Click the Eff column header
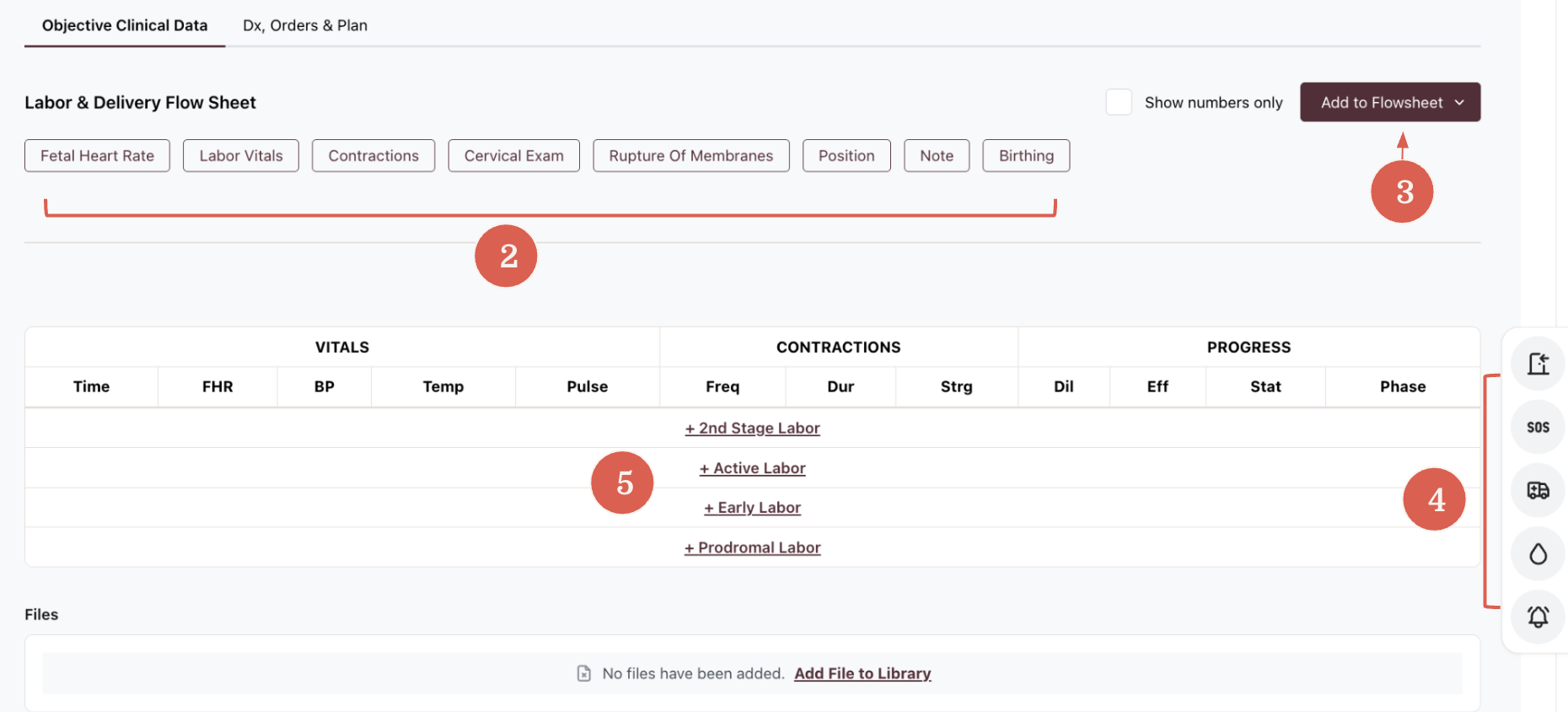This screenshot has width=1568, height=712. [x=1157, y=386]
